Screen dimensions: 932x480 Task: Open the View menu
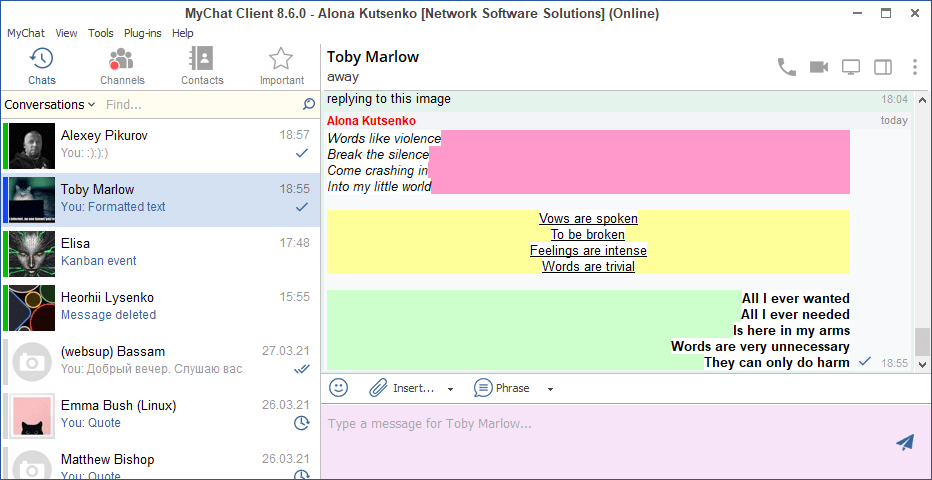(x=66, y=33)
